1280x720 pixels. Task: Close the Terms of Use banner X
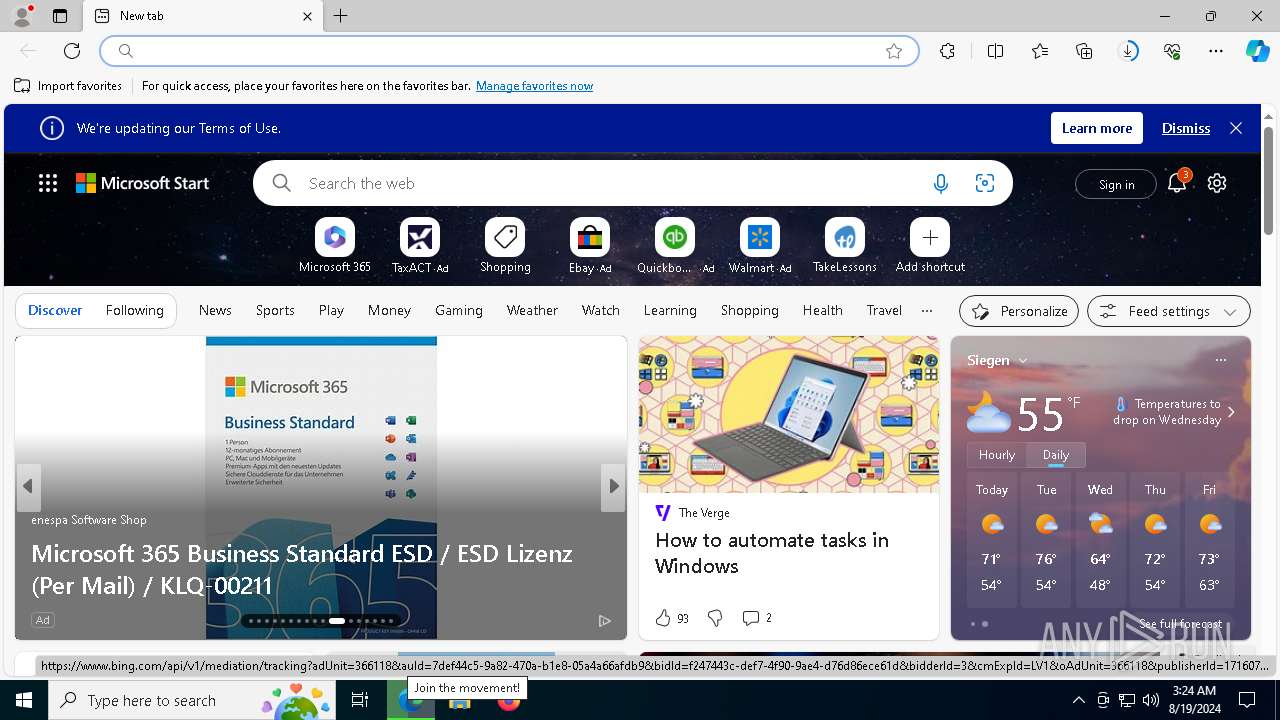point(1236,128)
